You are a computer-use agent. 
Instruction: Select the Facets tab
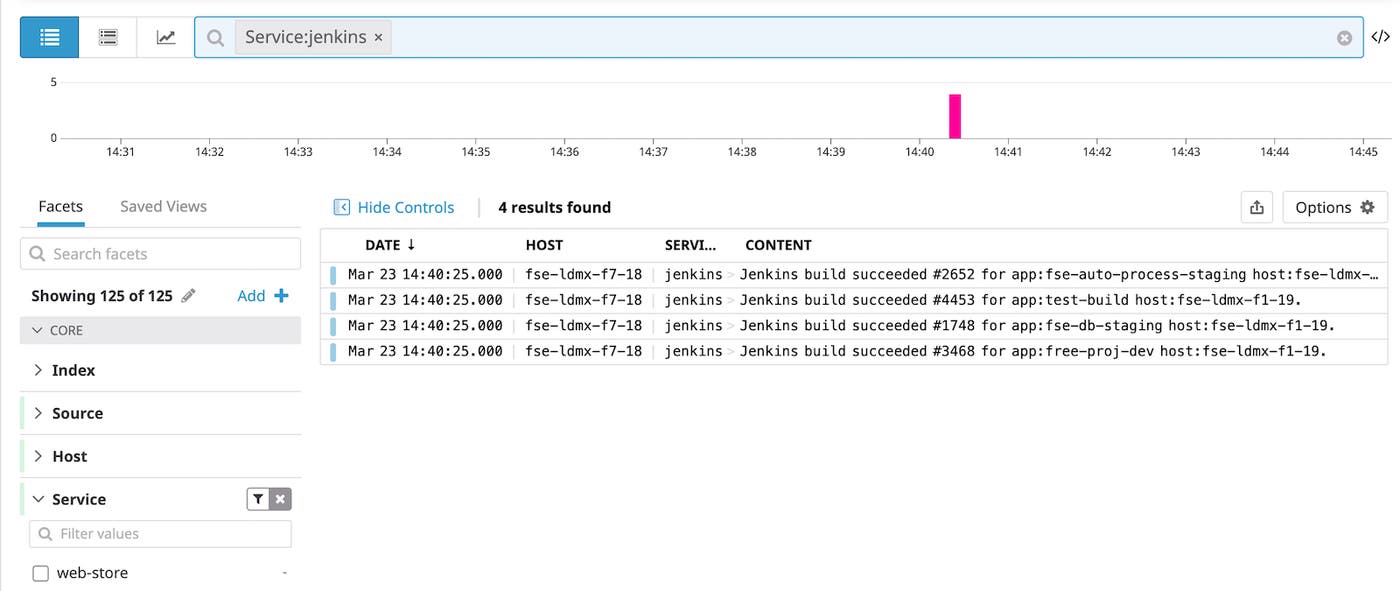(x=60, y=206)
